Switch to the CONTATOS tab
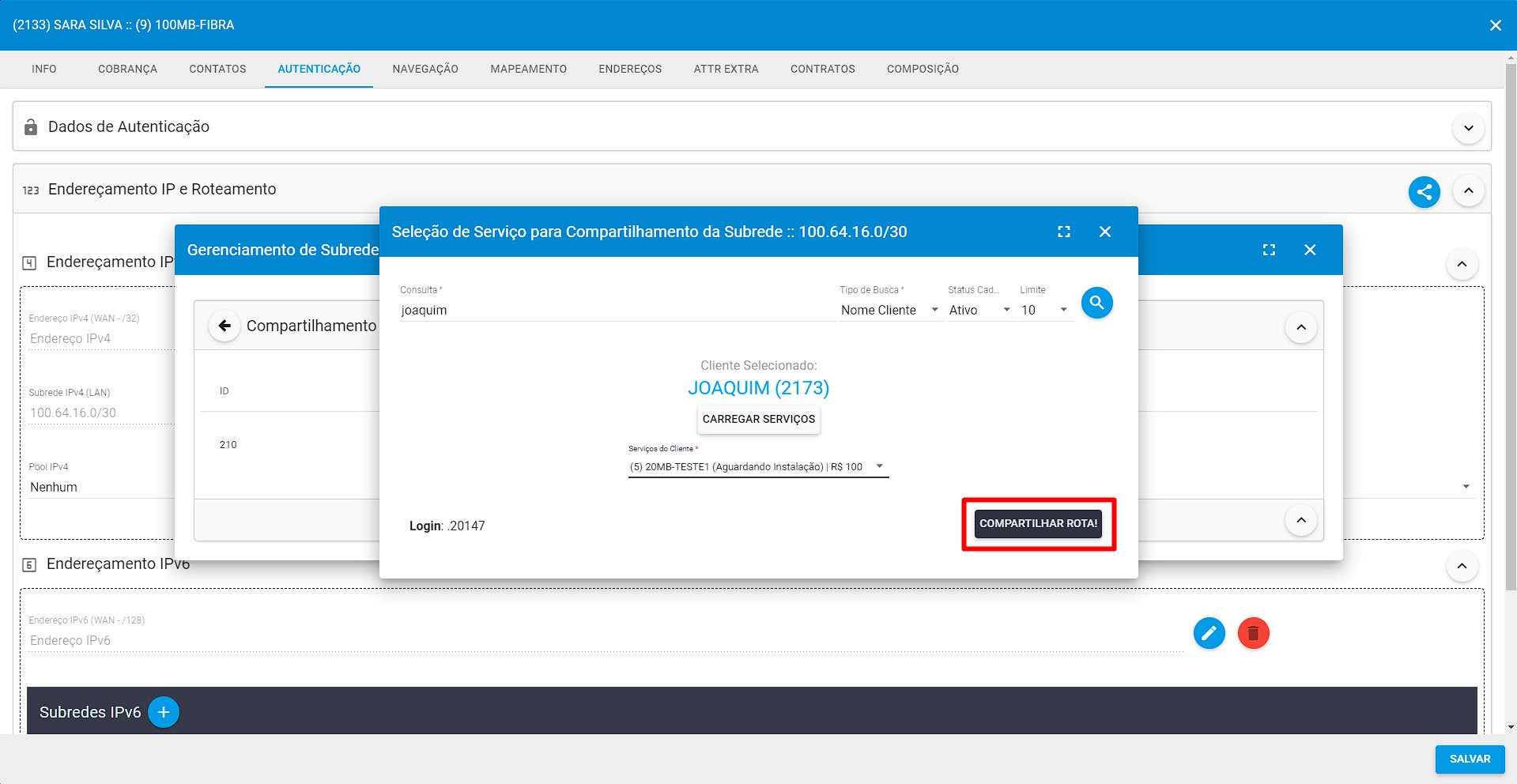Image resolution: width=1517 pixels, height=784 pixels. pyautogui.click(x=217, y=69)
